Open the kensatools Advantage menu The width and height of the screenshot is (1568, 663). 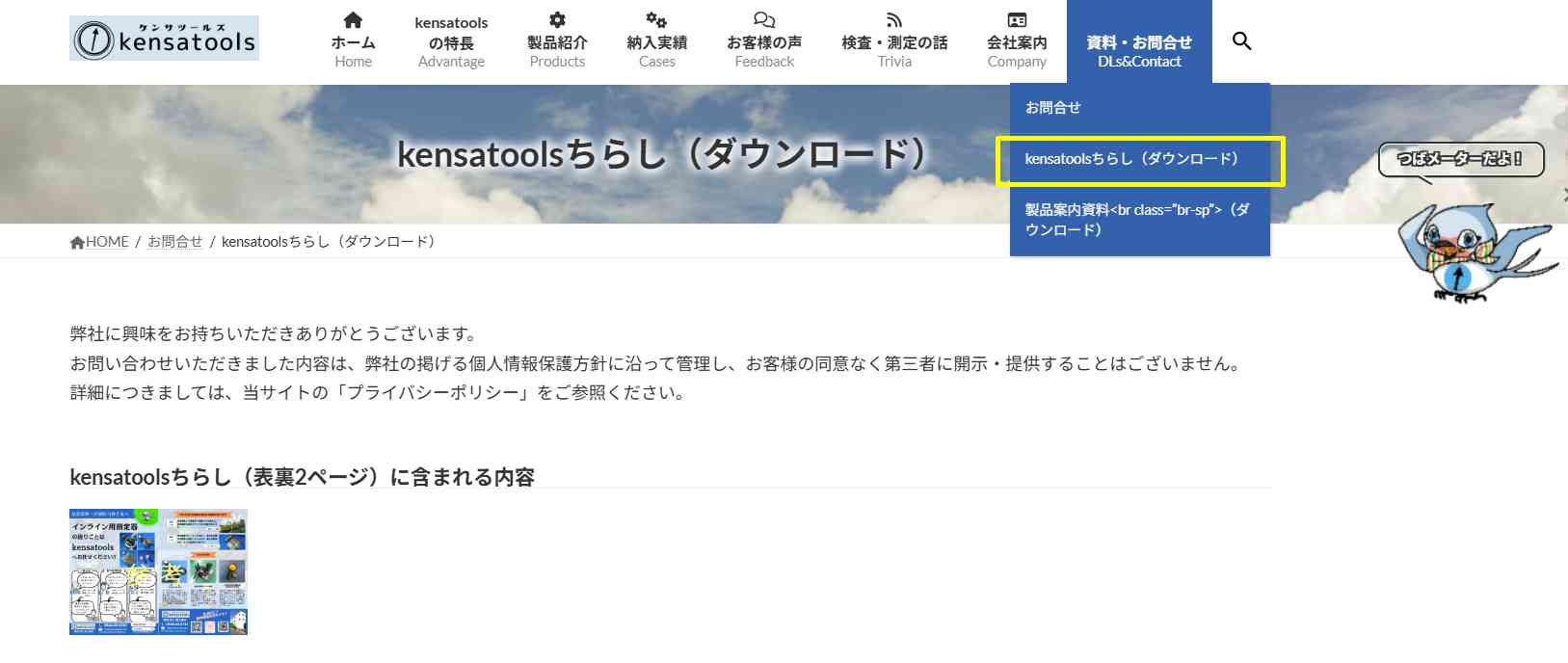[451, 41]
